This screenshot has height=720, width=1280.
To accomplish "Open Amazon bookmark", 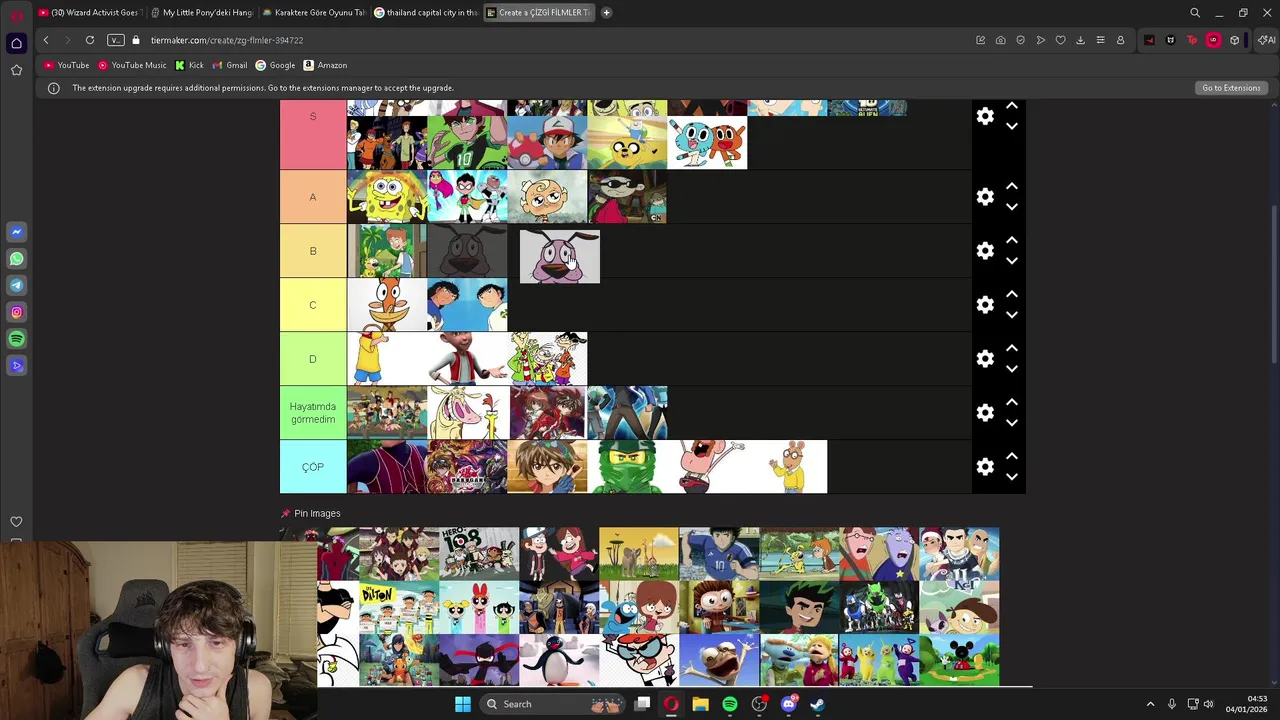I will [325, 65].
